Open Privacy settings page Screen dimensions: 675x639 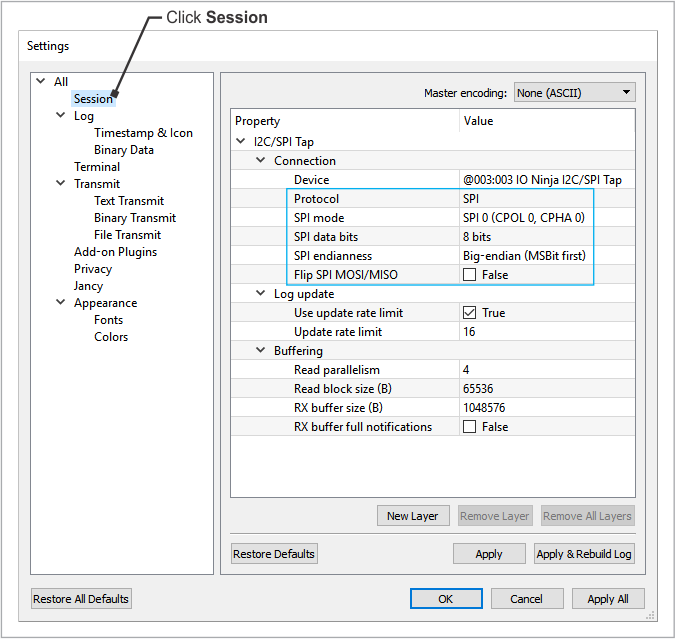point(93,269)
